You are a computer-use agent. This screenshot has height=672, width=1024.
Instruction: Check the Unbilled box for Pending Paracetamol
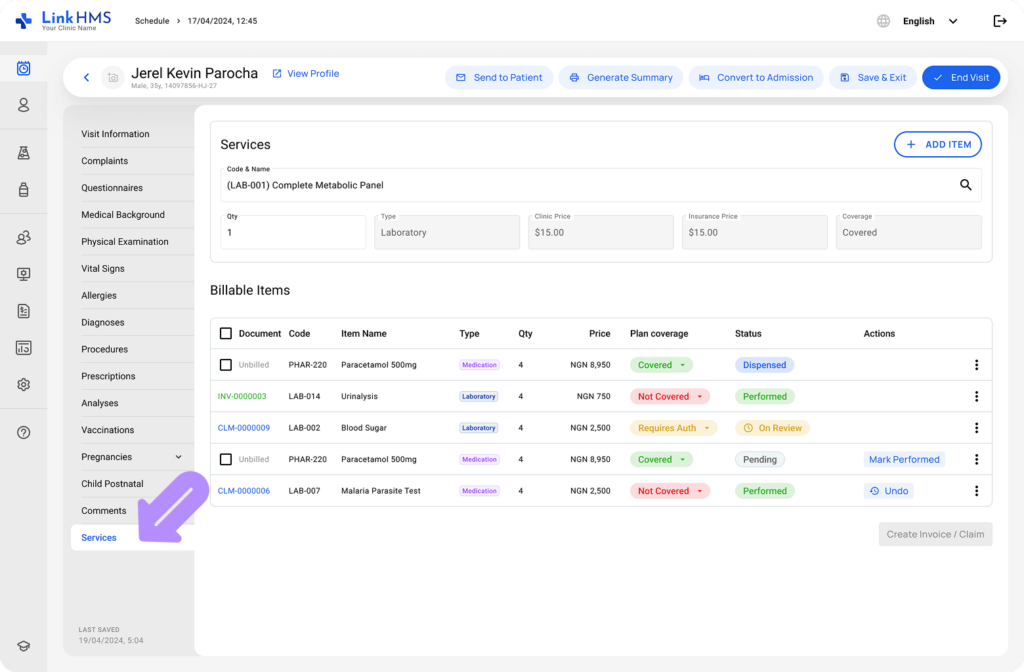point(225,459)
